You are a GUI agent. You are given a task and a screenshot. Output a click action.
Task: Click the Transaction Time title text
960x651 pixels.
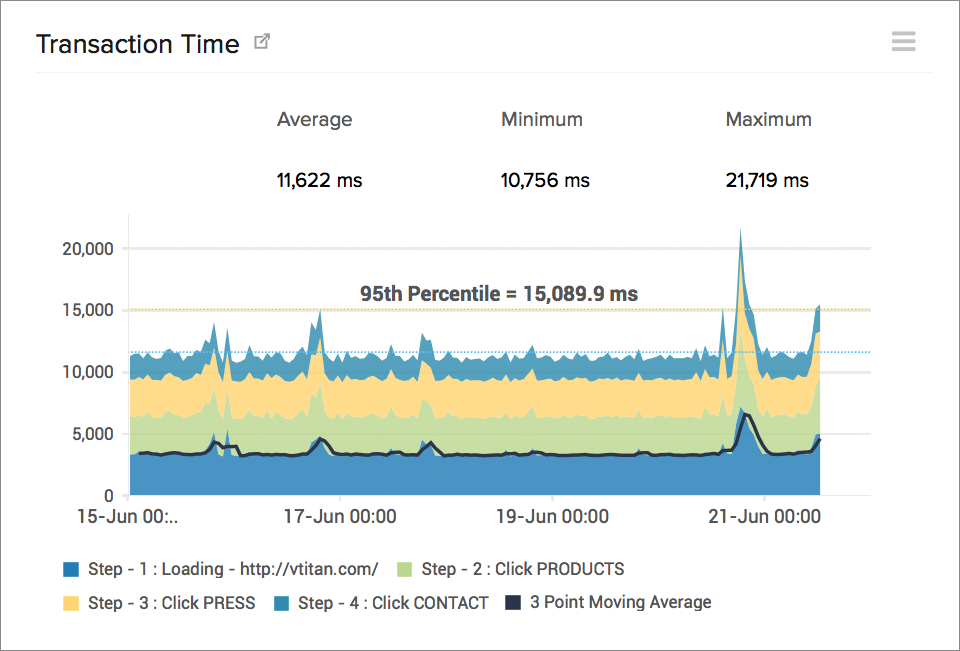137,44
